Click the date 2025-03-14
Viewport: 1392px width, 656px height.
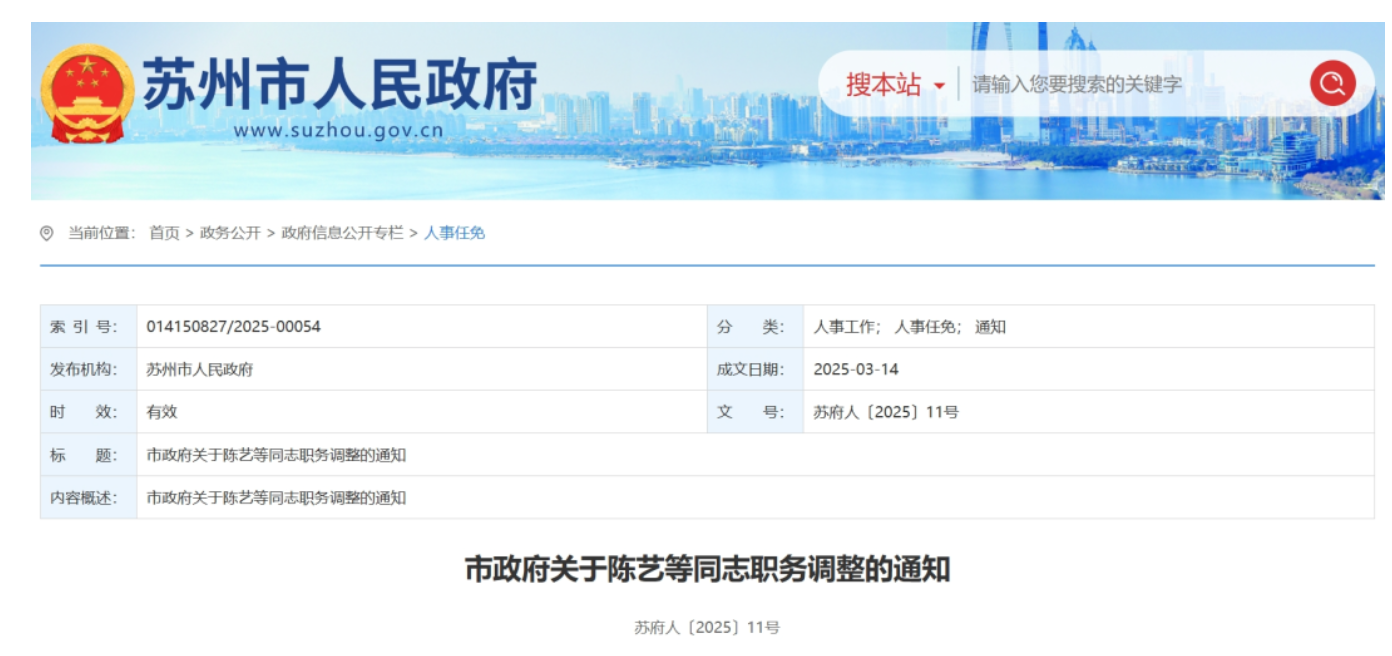(x=856, y=369)
